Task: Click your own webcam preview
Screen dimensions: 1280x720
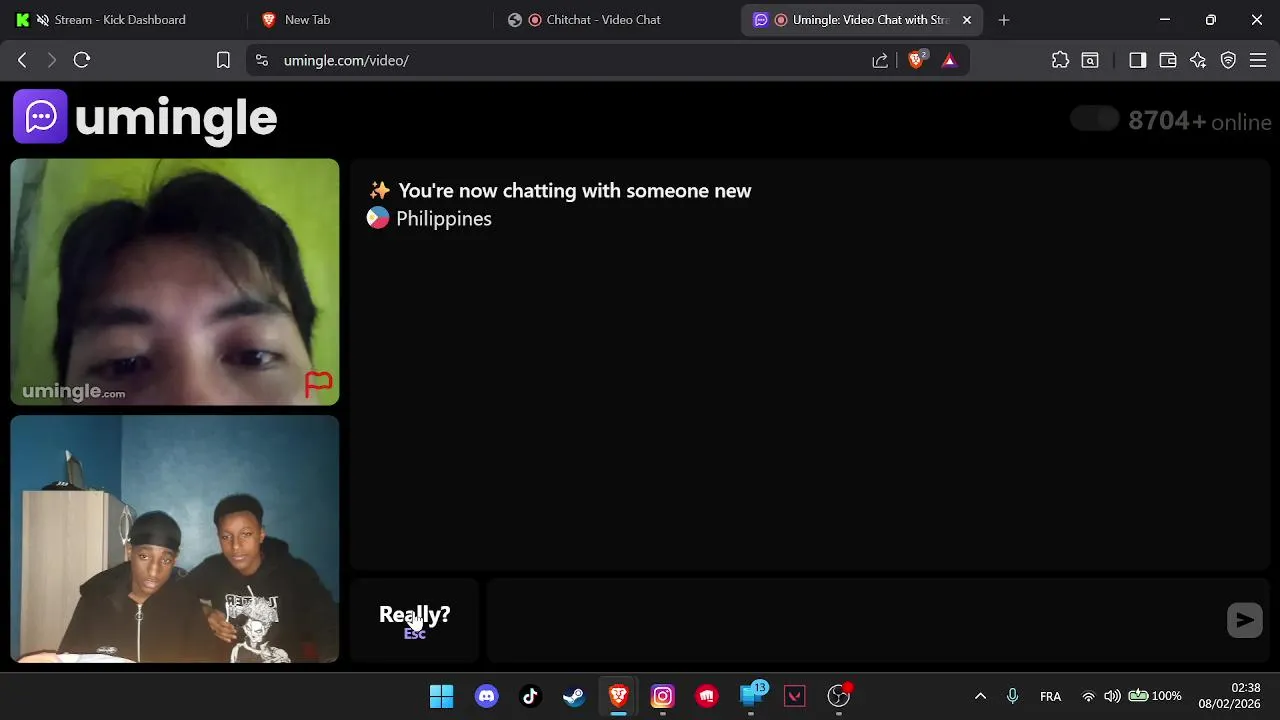Action: [175, 539]
